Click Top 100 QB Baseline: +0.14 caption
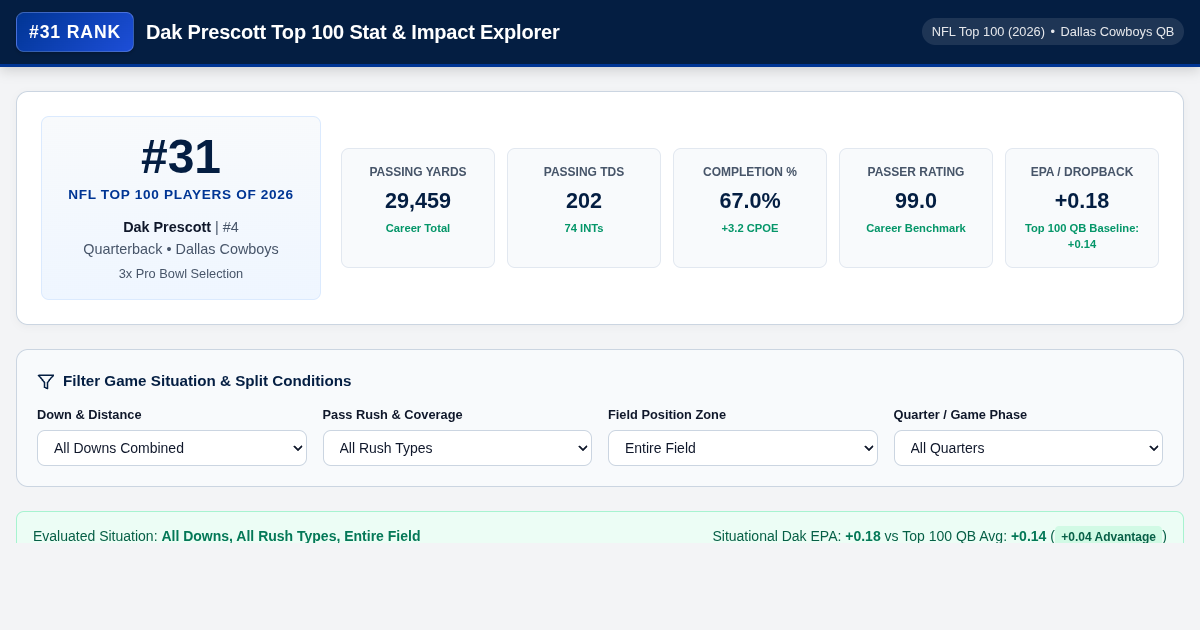The image size is (1200, 630). pyautogui.click(x=1082, y=236)
